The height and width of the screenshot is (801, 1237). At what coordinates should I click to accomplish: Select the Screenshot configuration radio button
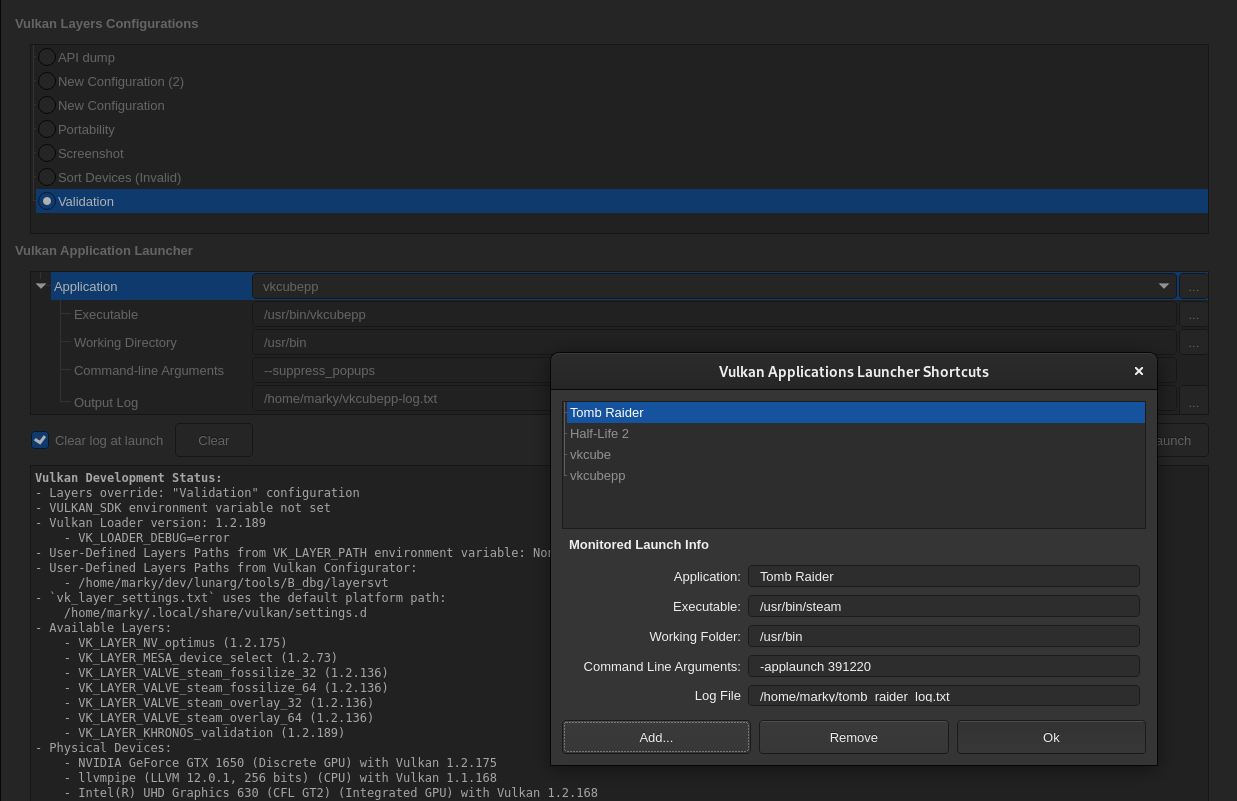click(x=47, y=153)
